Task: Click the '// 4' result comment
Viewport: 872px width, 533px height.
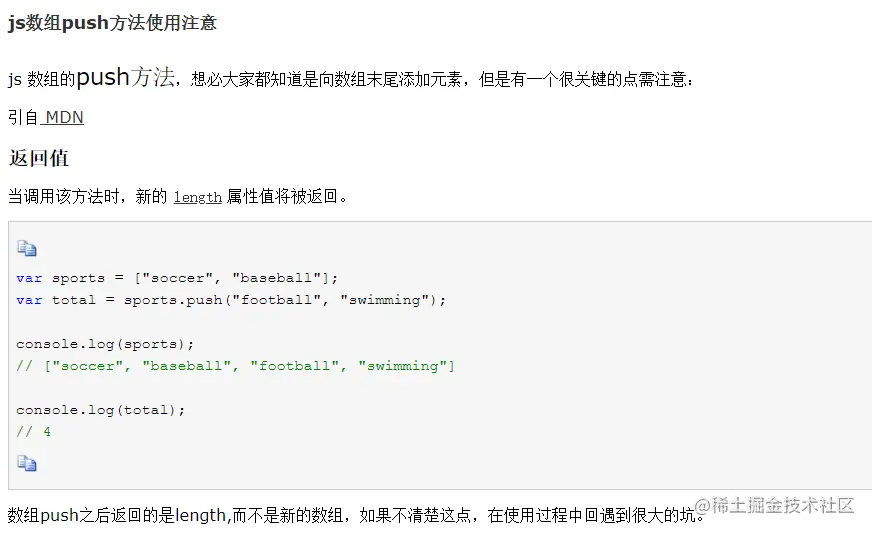Action: pos(33,432)
